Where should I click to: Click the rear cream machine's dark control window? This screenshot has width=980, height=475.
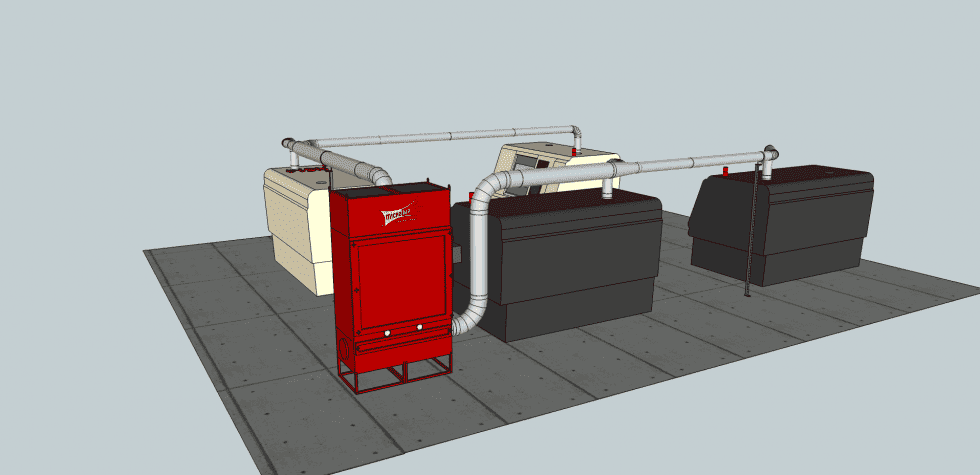tap(529, 163)
